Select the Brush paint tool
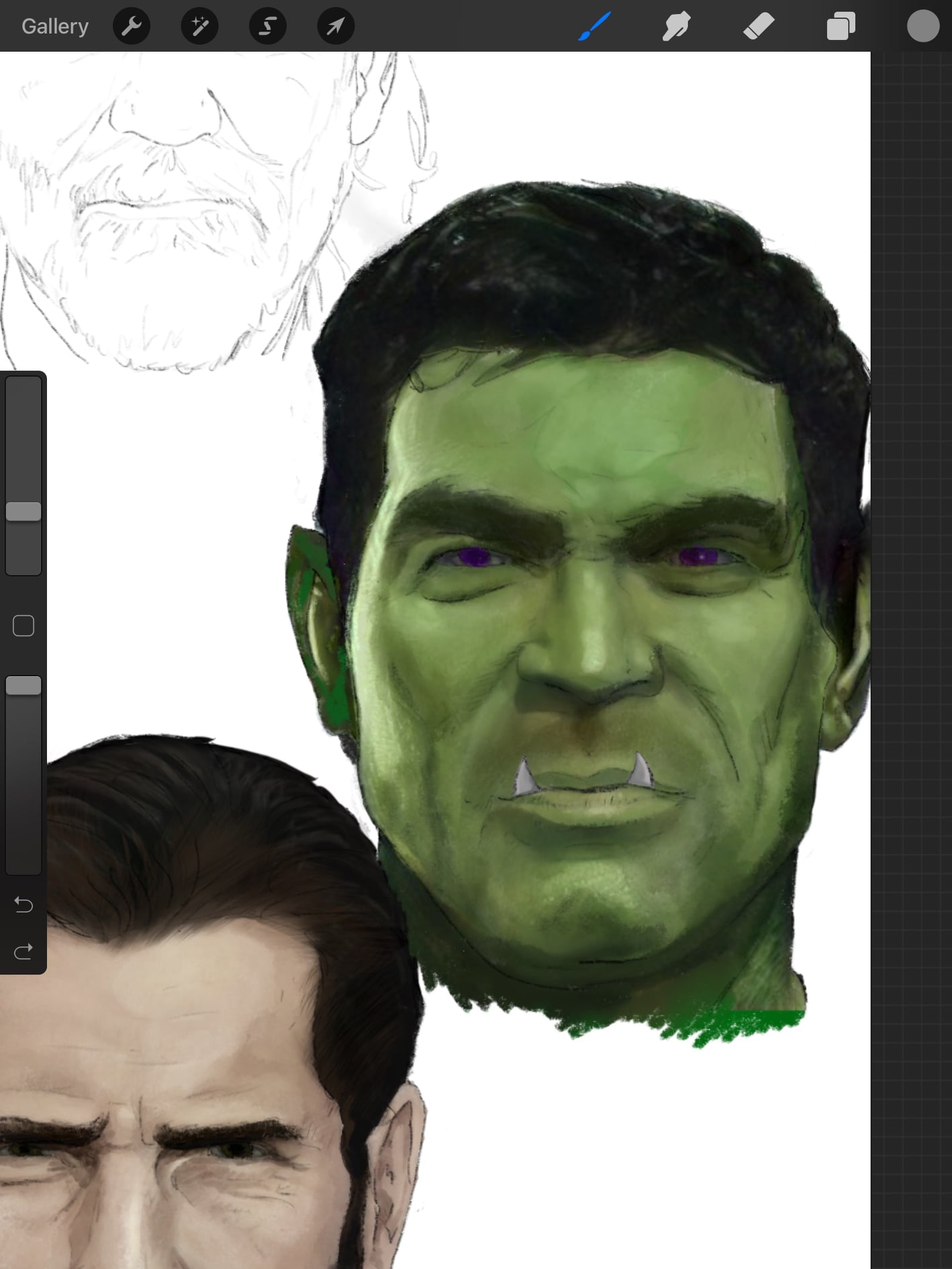The width and height of the screenshot is (952, 1269). 595,26
